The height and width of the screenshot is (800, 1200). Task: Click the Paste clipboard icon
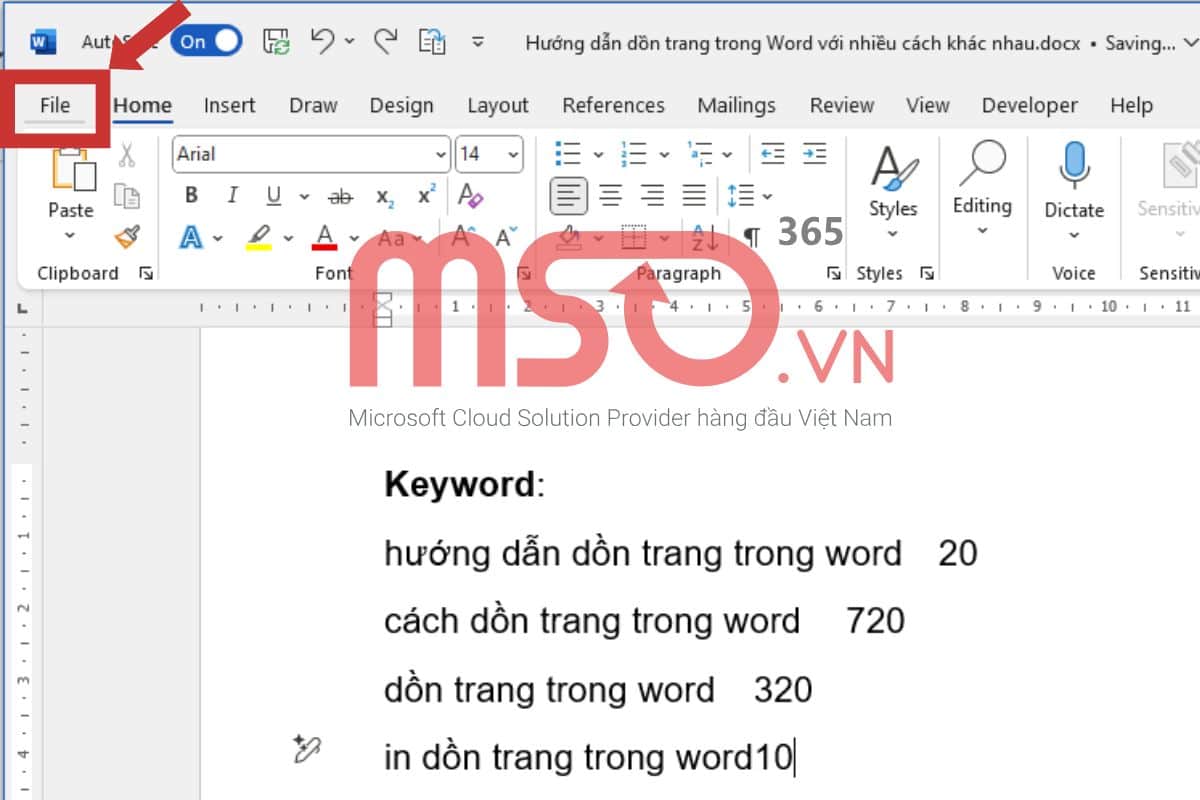[73, 169]
